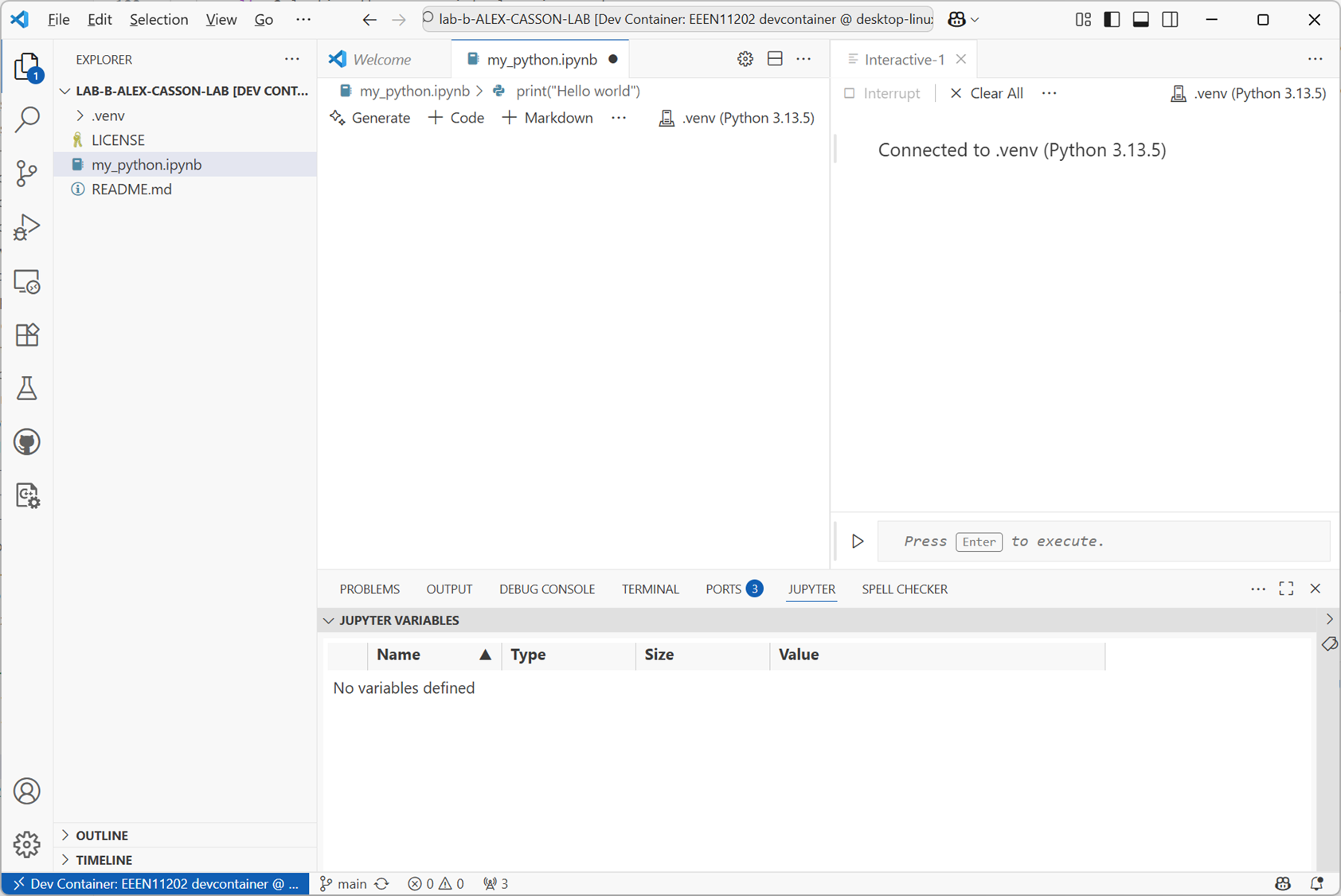Click the interactive window input box

[1103, 542]
